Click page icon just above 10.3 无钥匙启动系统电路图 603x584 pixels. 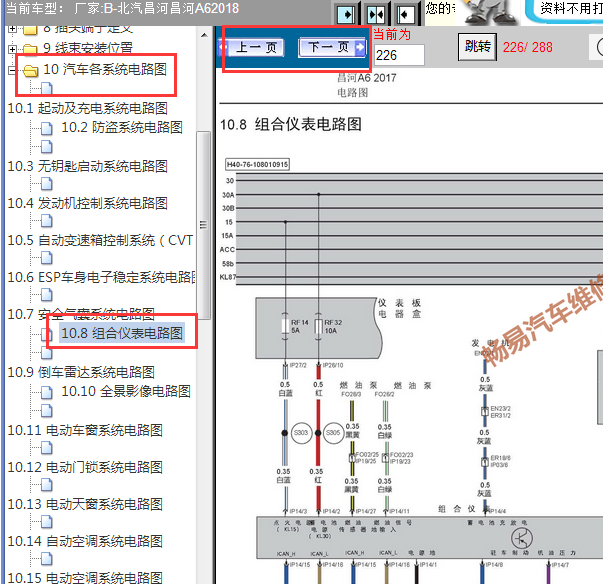pos(47,146)
